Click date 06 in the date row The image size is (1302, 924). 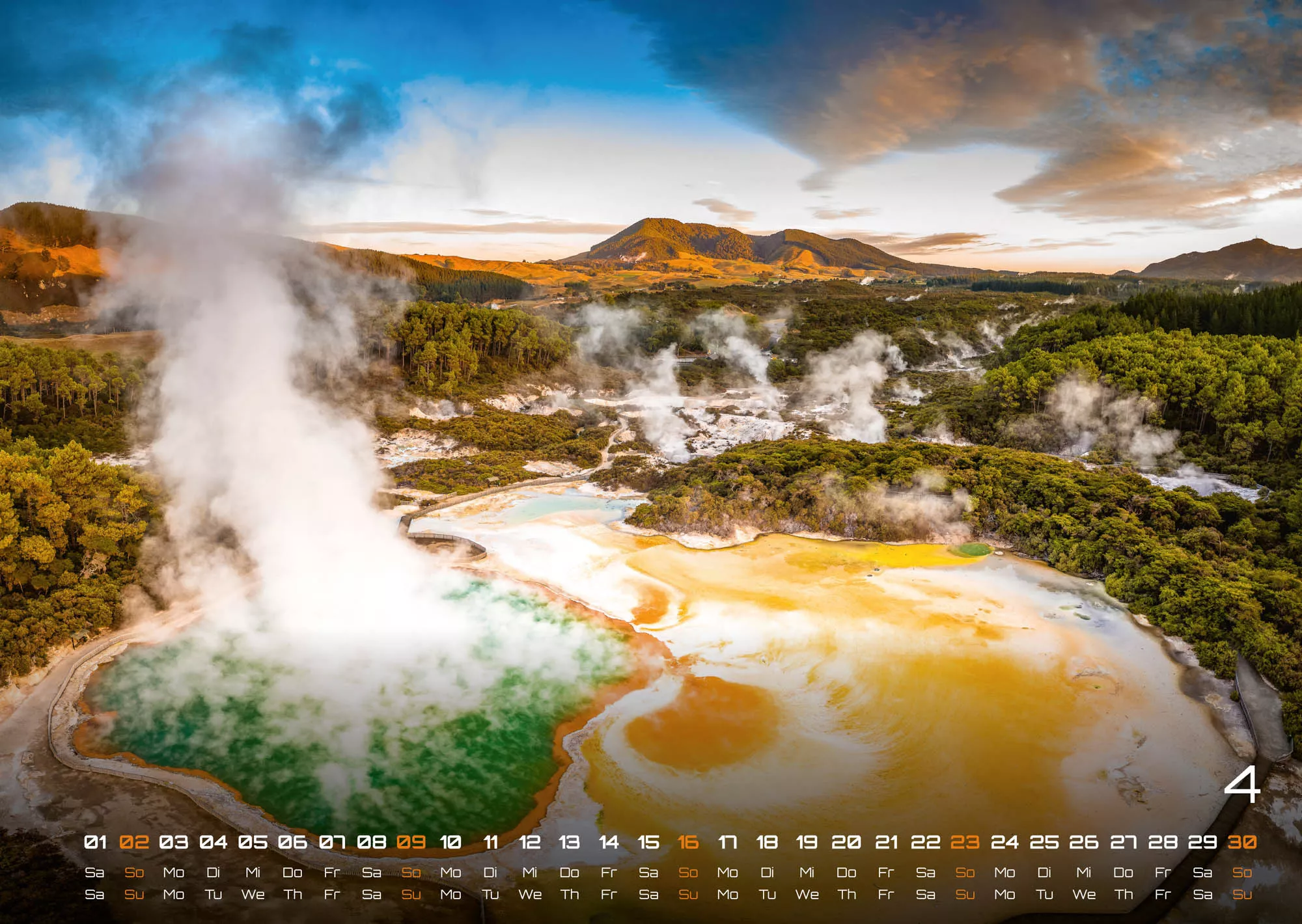(293, 843)
